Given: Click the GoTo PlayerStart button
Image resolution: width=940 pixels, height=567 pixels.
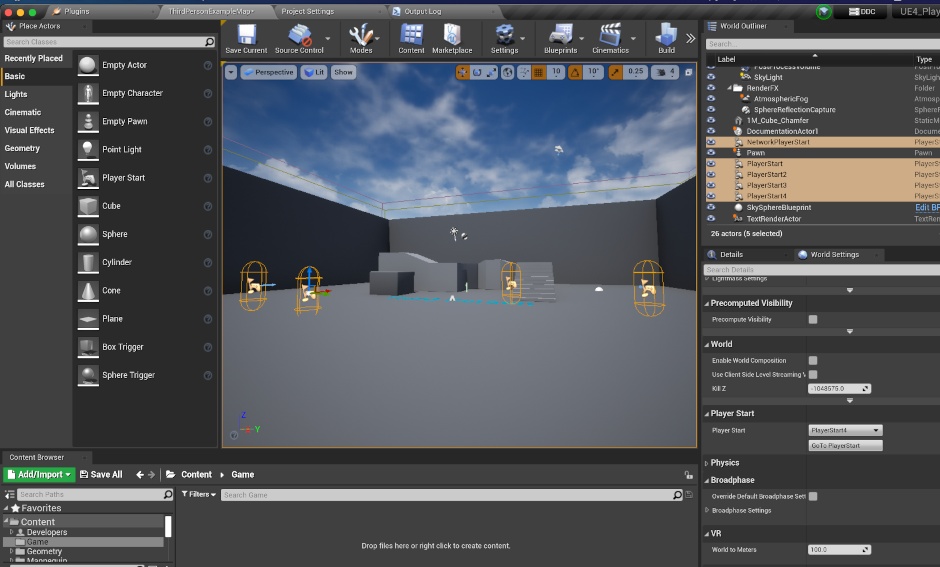Looking at the screenshot, I should coord(845,445).
